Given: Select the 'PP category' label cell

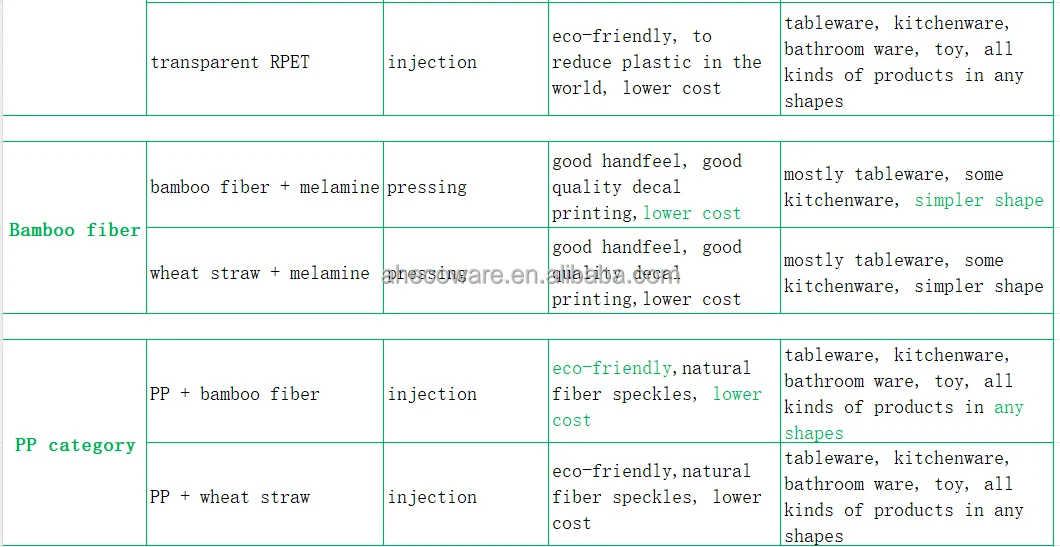Looking at the screenshot, I should point(74,443).
